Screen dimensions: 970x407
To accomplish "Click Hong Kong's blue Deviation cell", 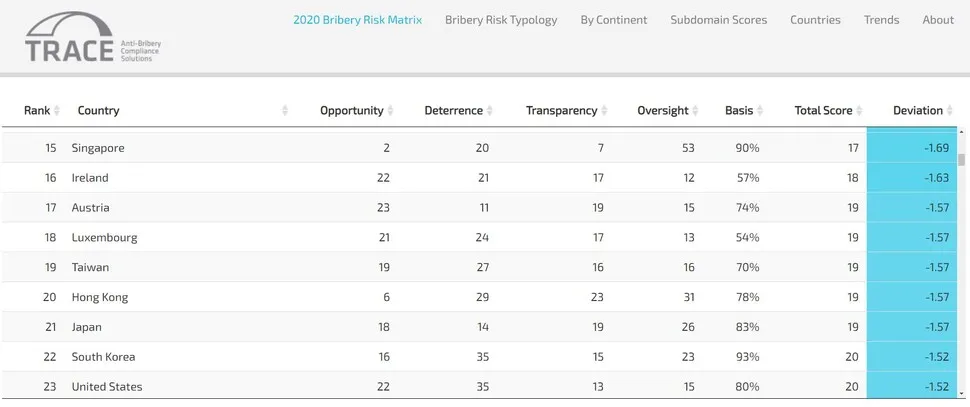I will tap(914, 297).
